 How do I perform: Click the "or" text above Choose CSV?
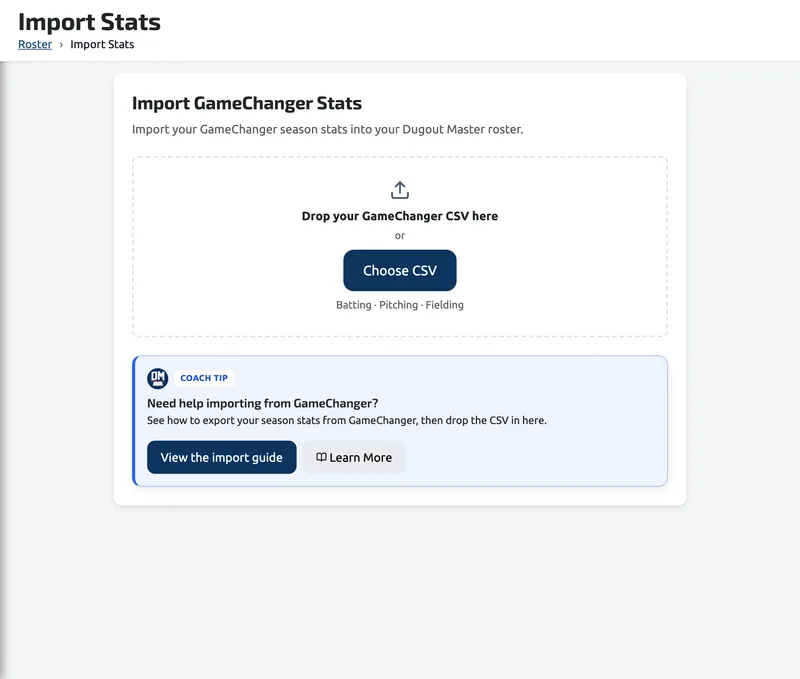click(x=399, y=236)
